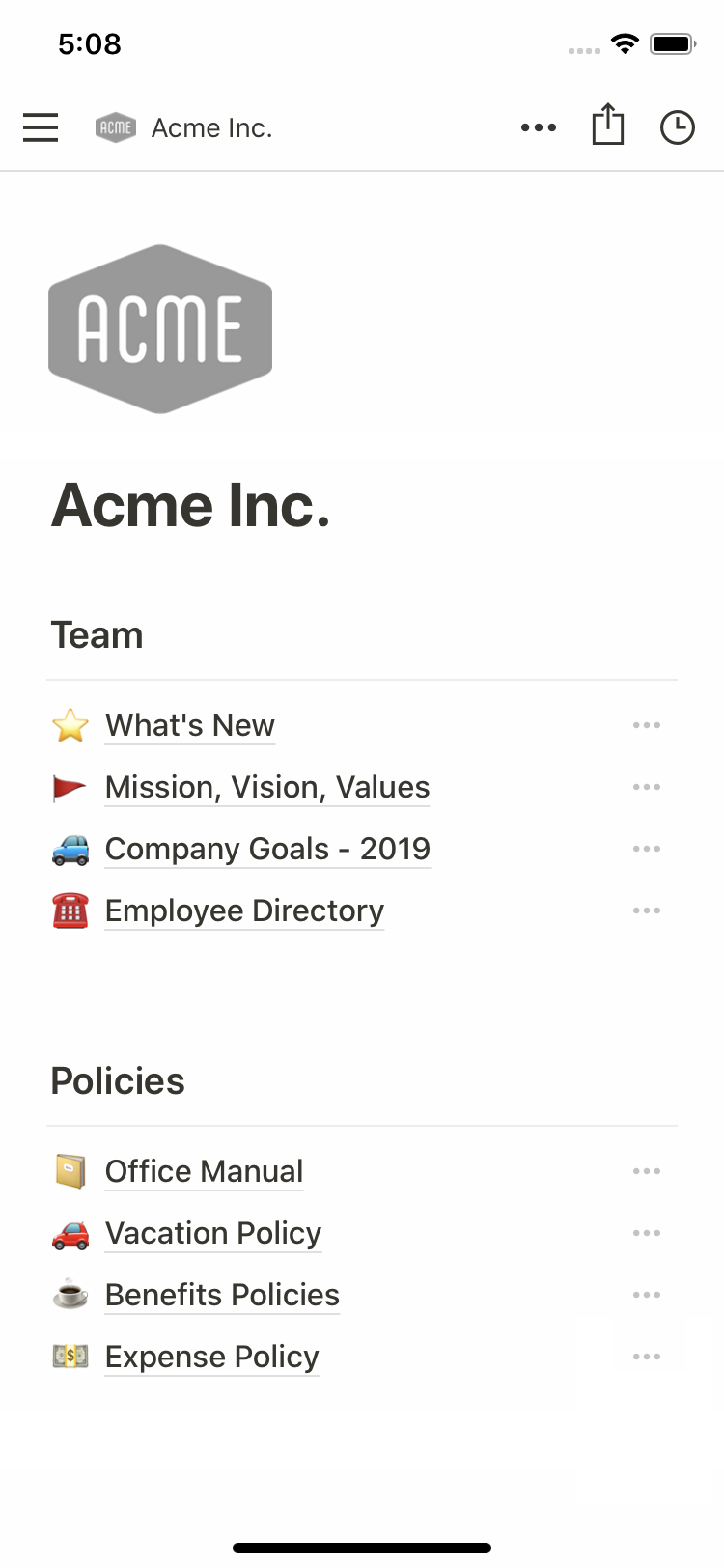The height and width of the screenshot is (1568, 724).
Task: Tap the Acme Inc. page title
Action: tap(191, 505)
